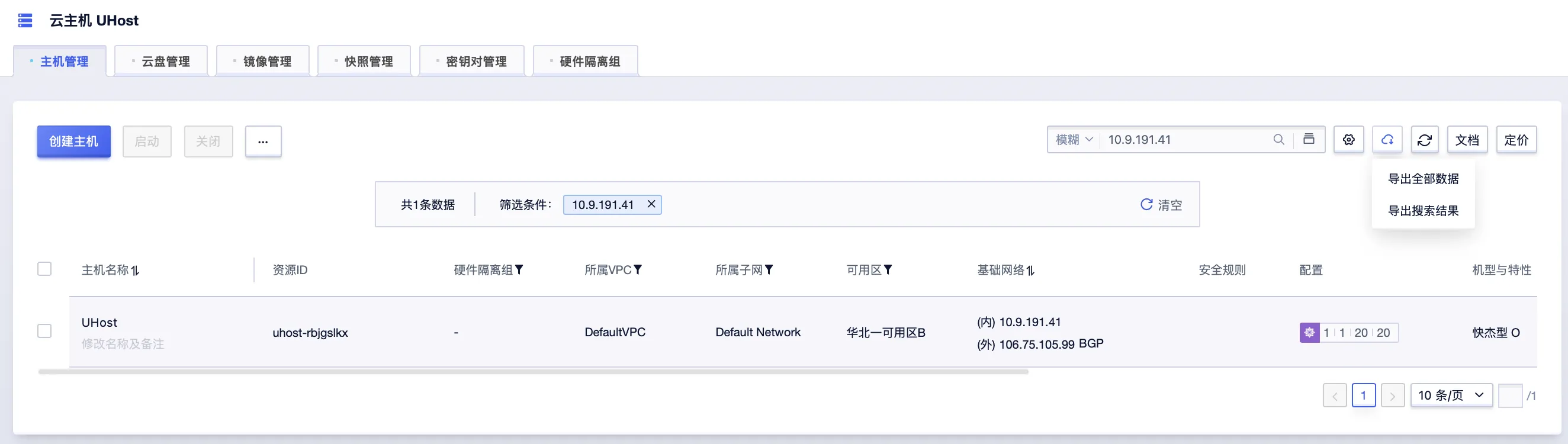This screenshot has height=444, width=1568.
Task: Click 清空 to clear filters
Action: click(x=1161, y=205)
